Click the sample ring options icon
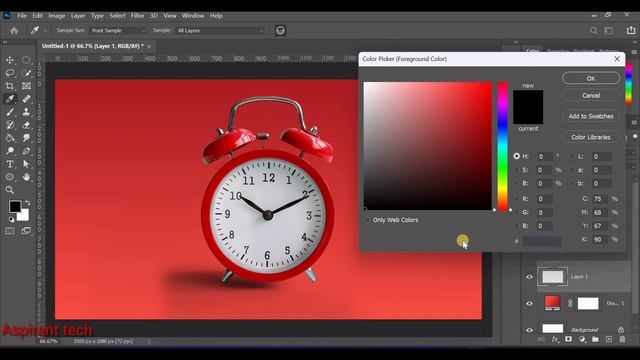 click(x=280, y=31)
